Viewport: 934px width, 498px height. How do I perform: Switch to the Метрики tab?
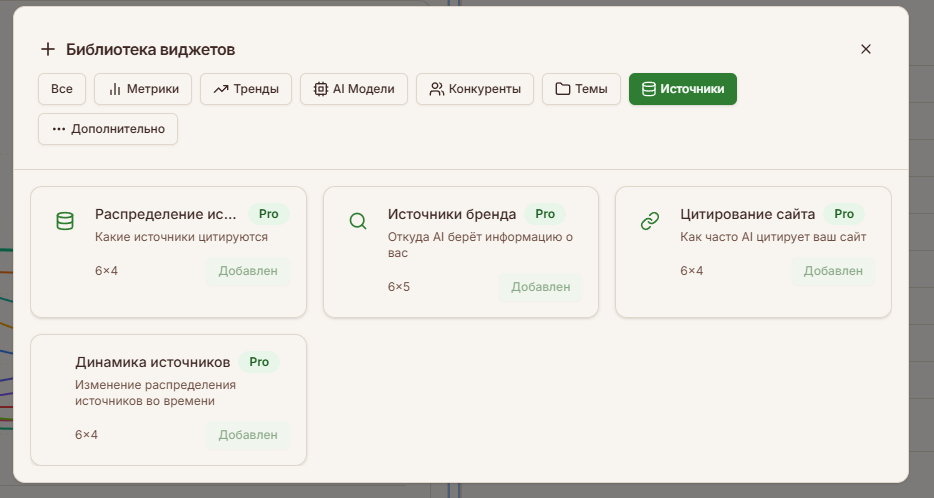click(x=142, y=89)
